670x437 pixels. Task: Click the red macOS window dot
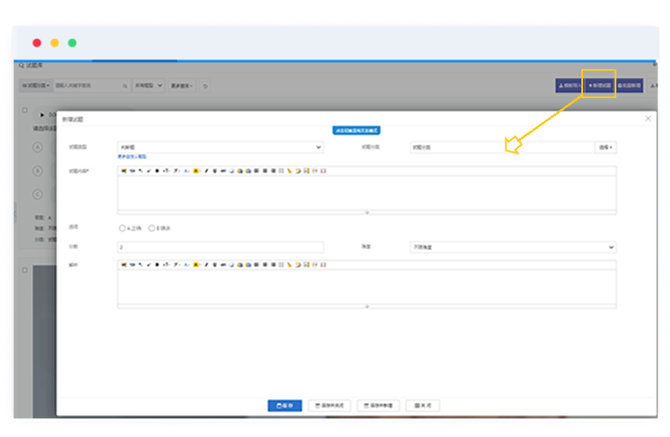37,43
